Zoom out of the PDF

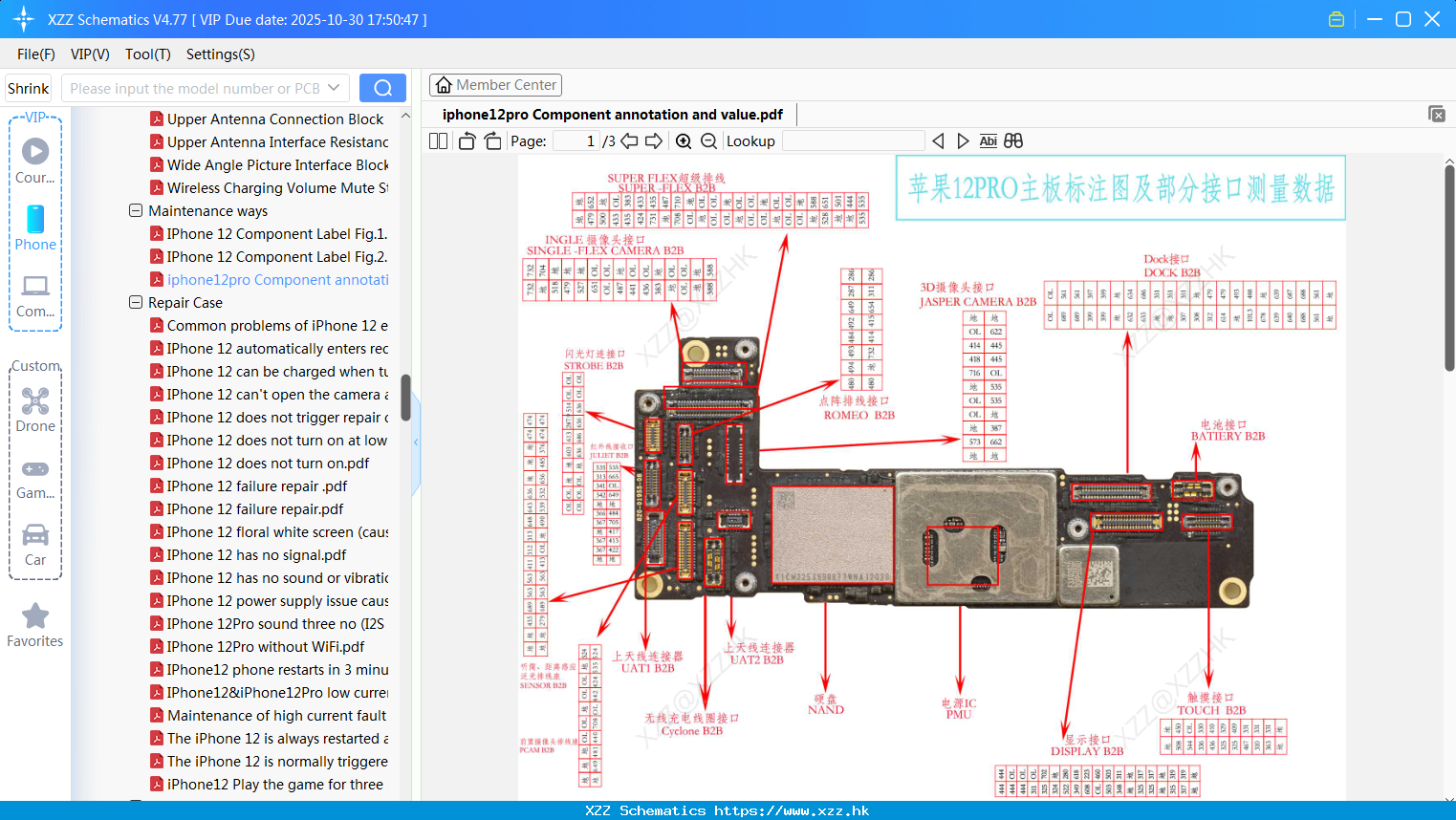pyautogui.click(x=708, y=140)
